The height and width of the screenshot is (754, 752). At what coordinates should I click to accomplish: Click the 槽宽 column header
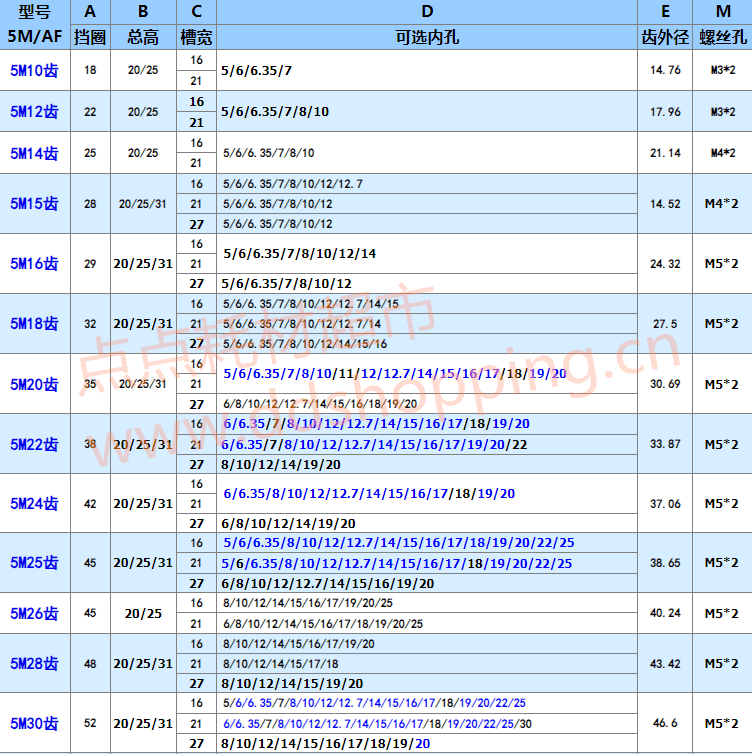pyautogui.click(x=196, y=37)
